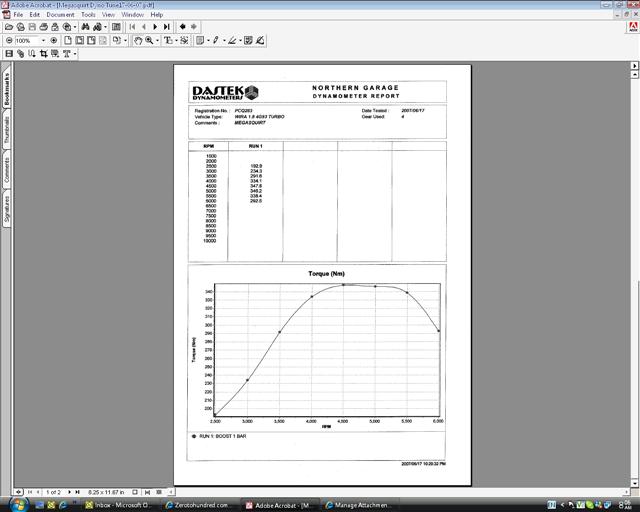Click the binoculars Find icon
Screen dimensions: 640x512
[x=86, y=27]
